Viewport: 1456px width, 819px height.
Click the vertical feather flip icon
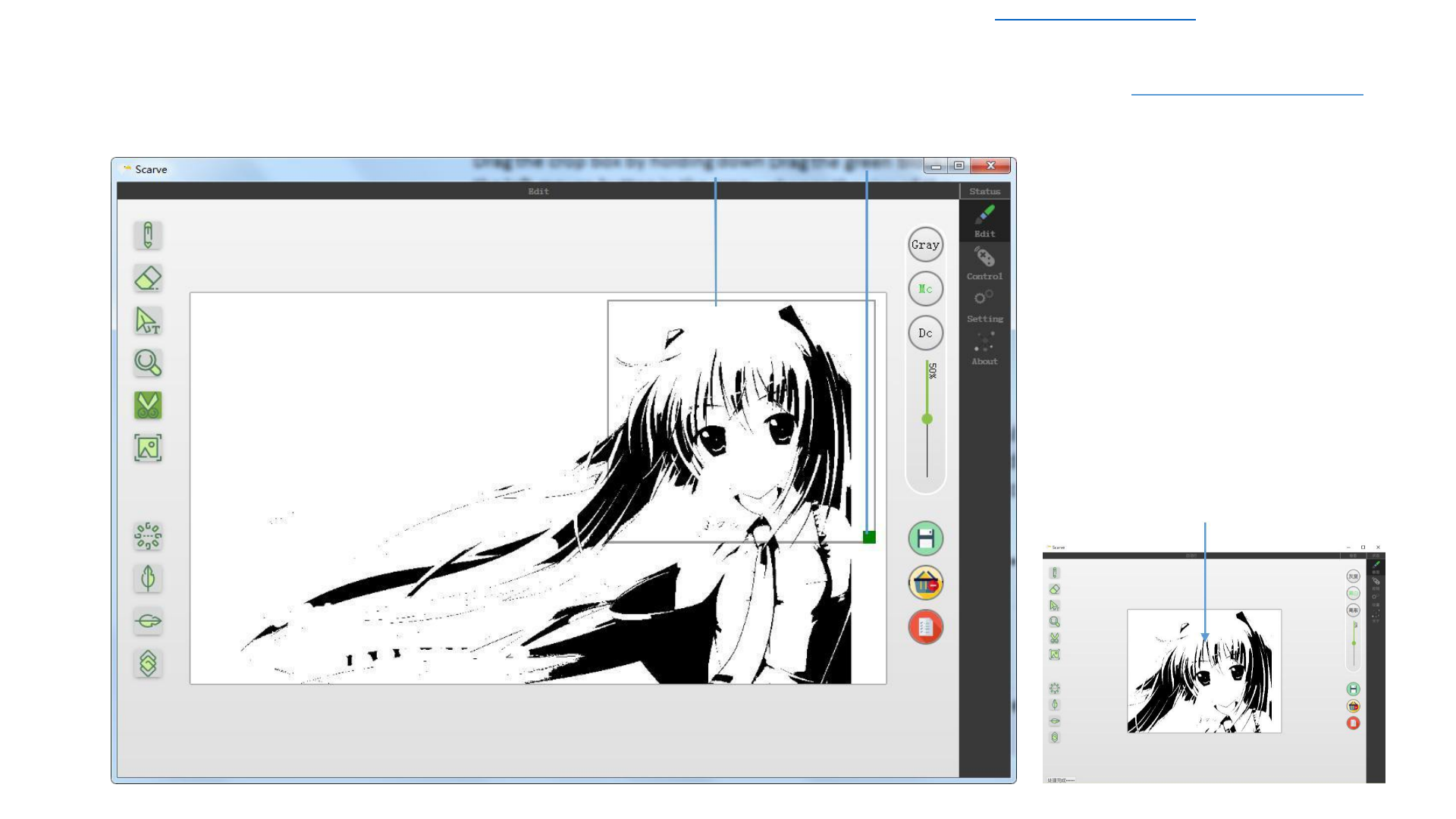[148, 579]
